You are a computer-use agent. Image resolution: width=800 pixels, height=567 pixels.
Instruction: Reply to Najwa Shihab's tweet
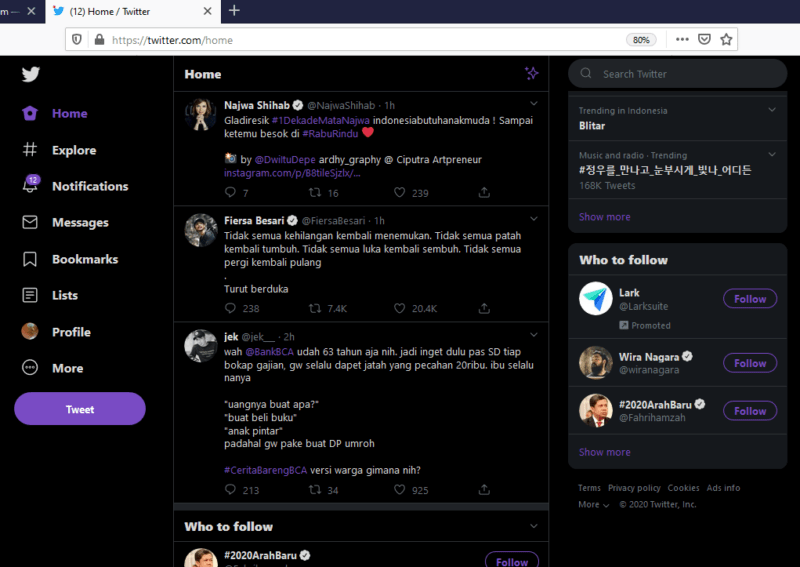pos(230,192)
